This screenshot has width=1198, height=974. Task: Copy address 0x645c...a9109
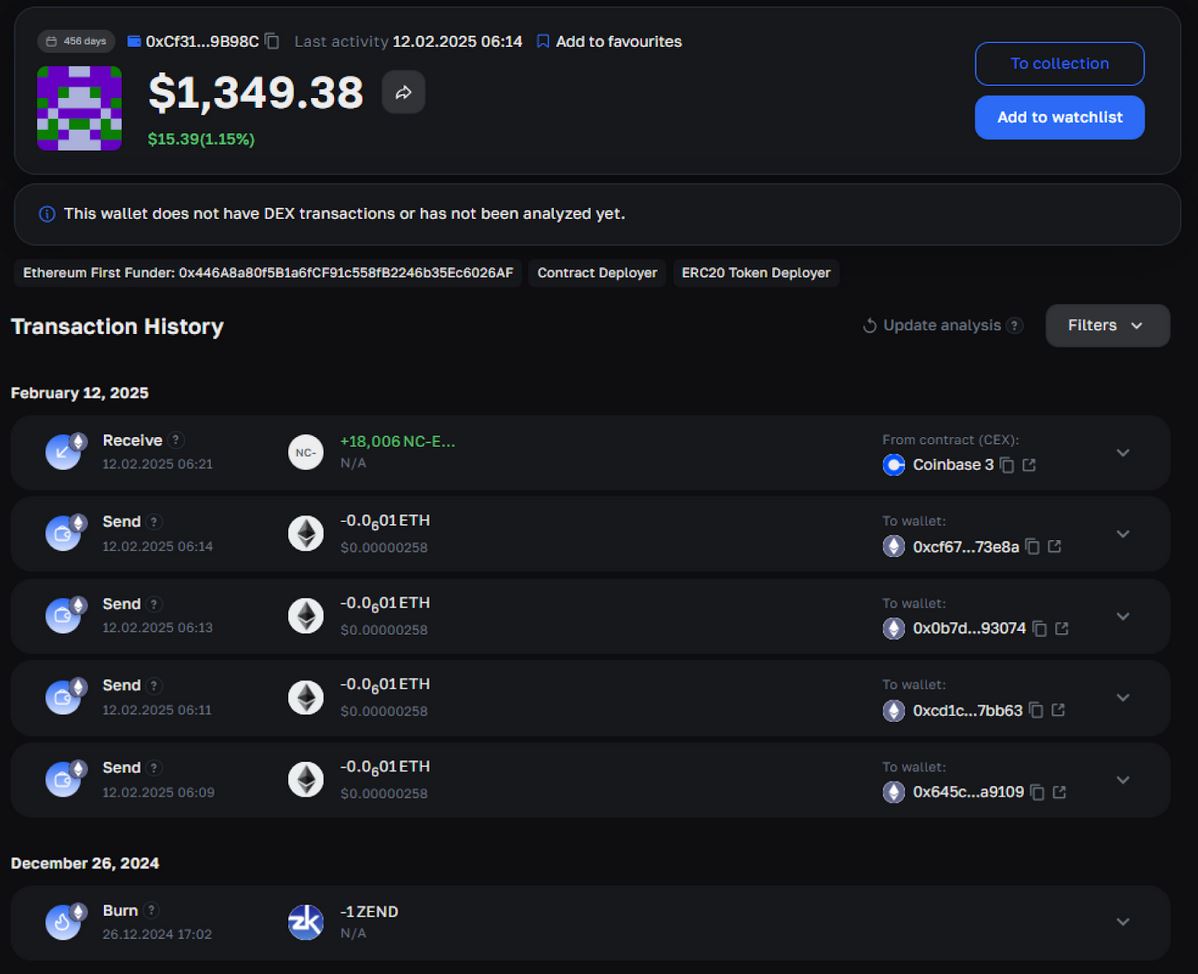click(x=1037, y=792)
